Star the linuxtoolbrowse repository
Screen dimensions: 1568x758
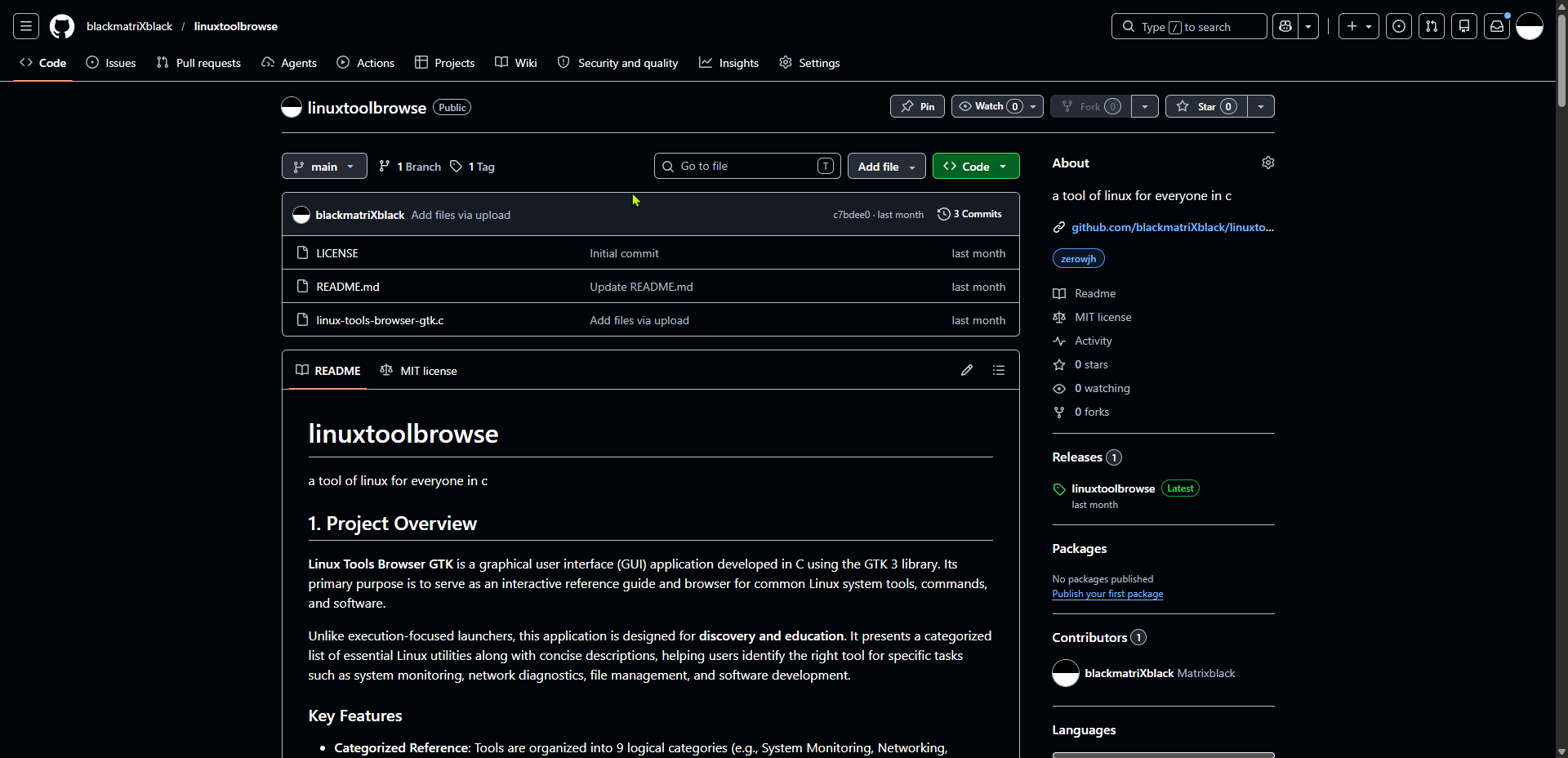1207,106
